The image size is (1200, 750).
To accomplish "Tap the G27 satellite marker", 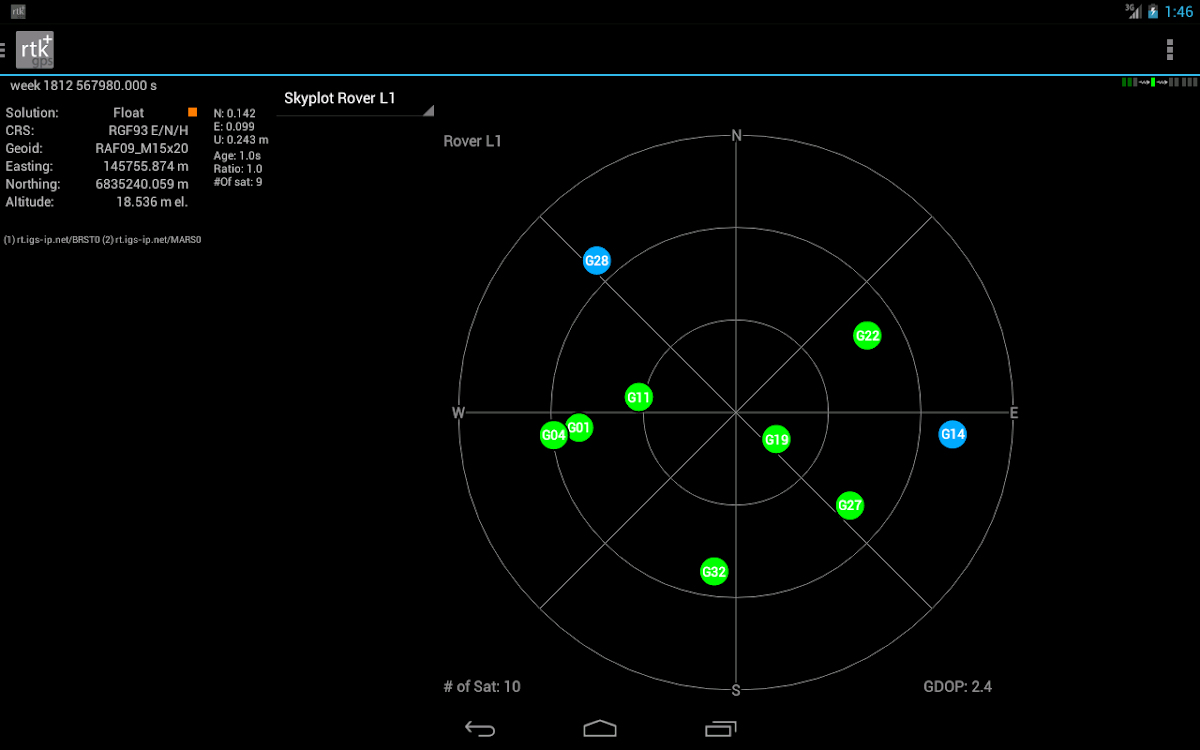I will coord(850,505).
